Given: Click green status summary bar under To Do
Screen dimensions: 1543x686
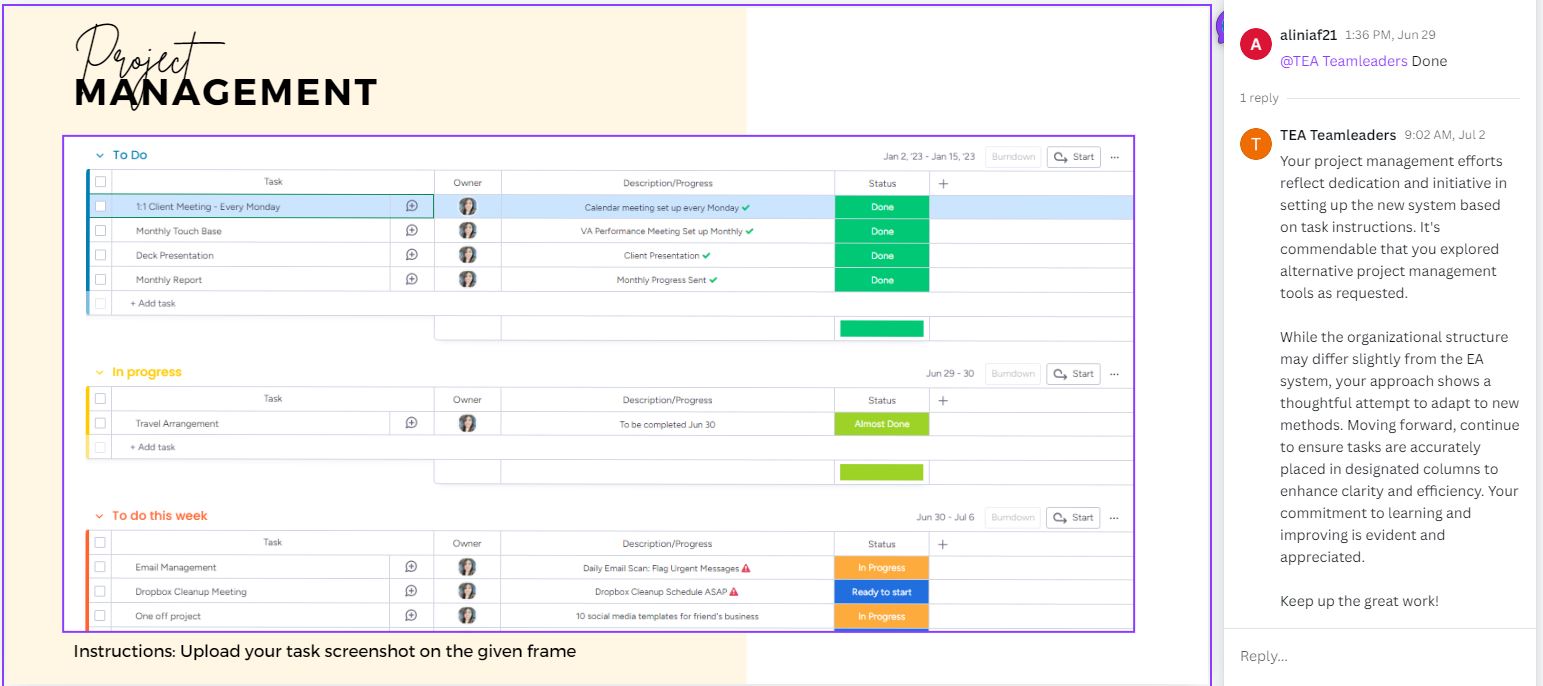Looking at the screenshot, I should [882, 328].
